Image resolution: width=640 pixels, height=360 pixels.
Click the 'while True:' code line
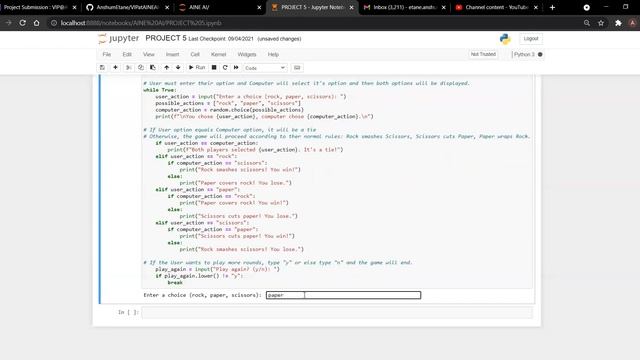tap(160, 90)
